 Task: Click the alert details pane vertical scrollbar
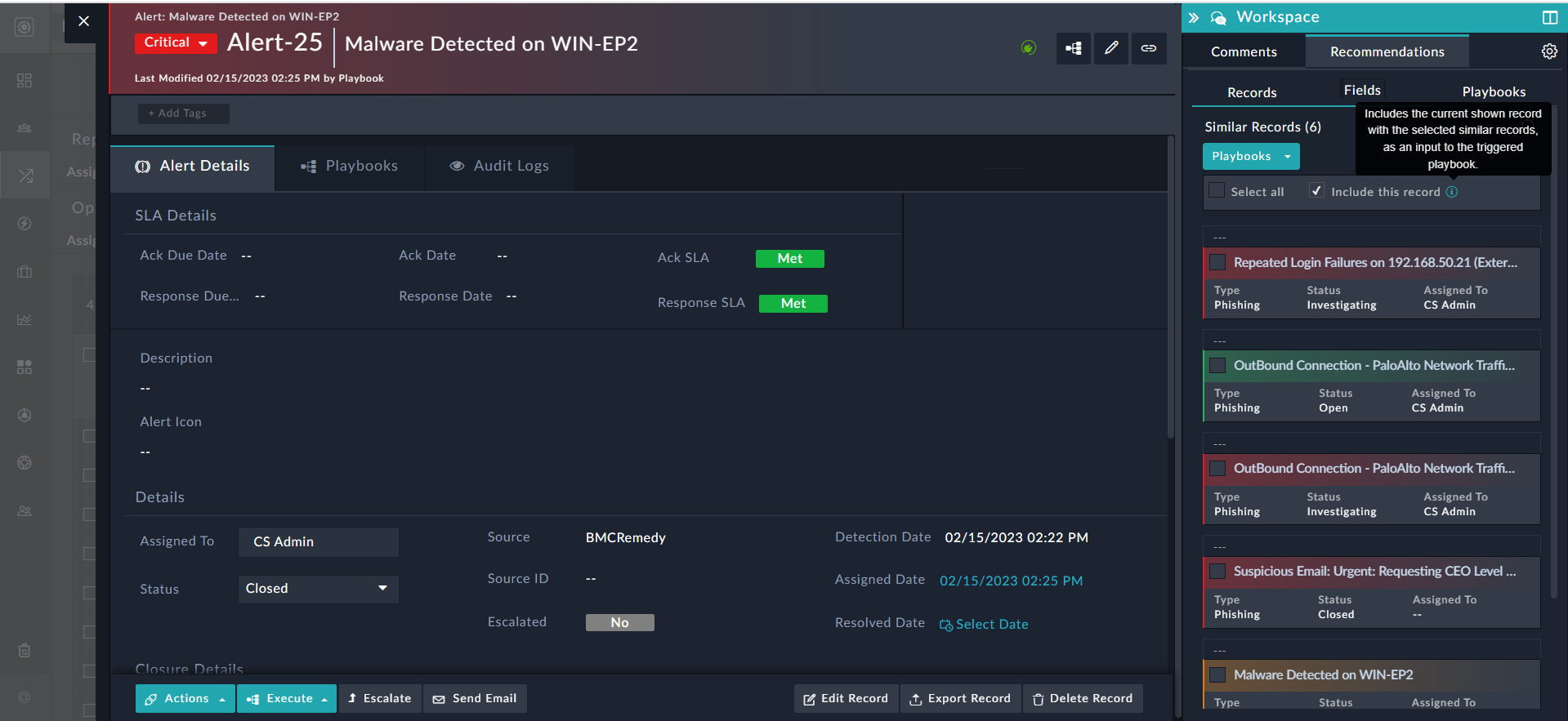pyautogui.click(x=1171, y=287)
